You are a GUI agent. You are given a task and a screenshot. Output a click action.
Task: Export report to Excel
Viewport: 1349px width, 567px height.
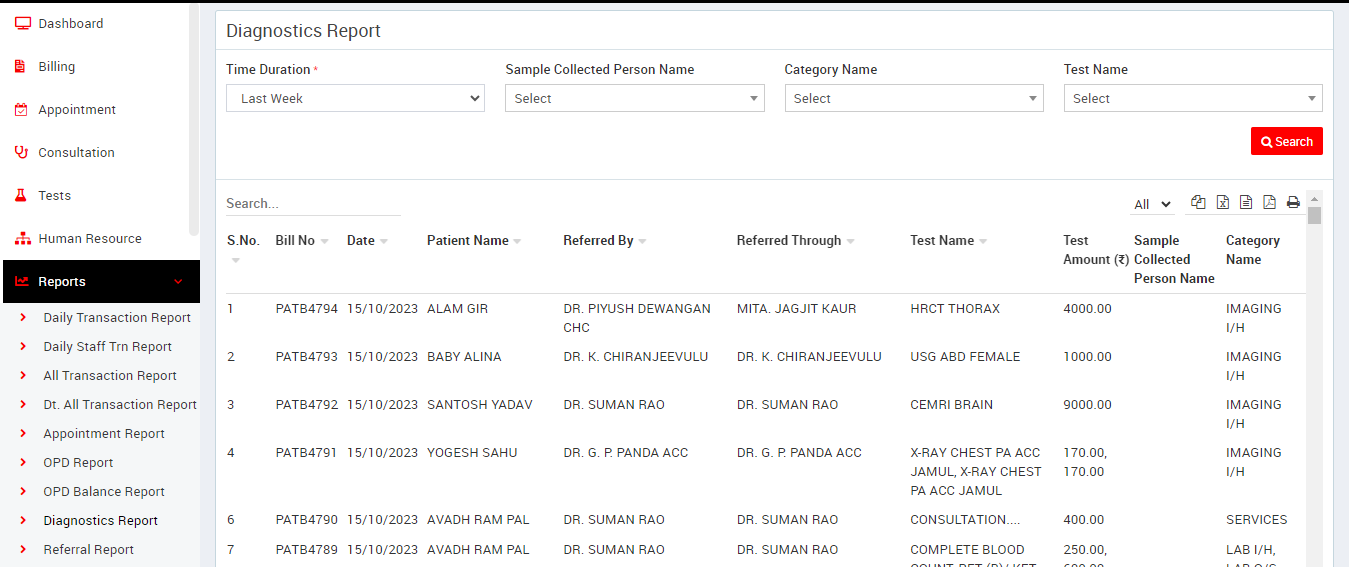(x=1222, y=202)
